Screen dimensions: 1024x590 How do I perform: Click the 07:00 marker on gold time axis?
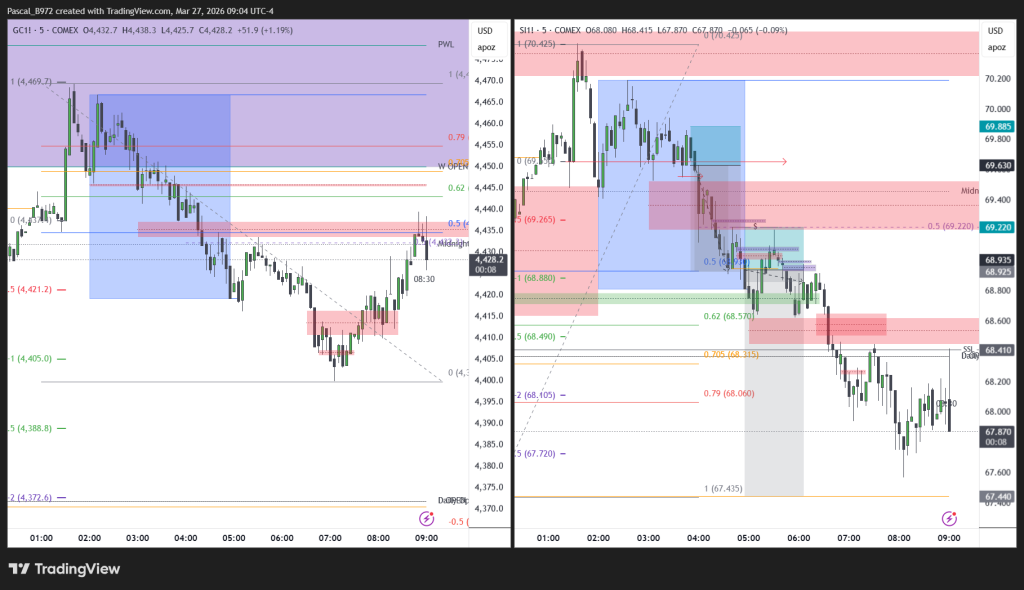[330, 538]
